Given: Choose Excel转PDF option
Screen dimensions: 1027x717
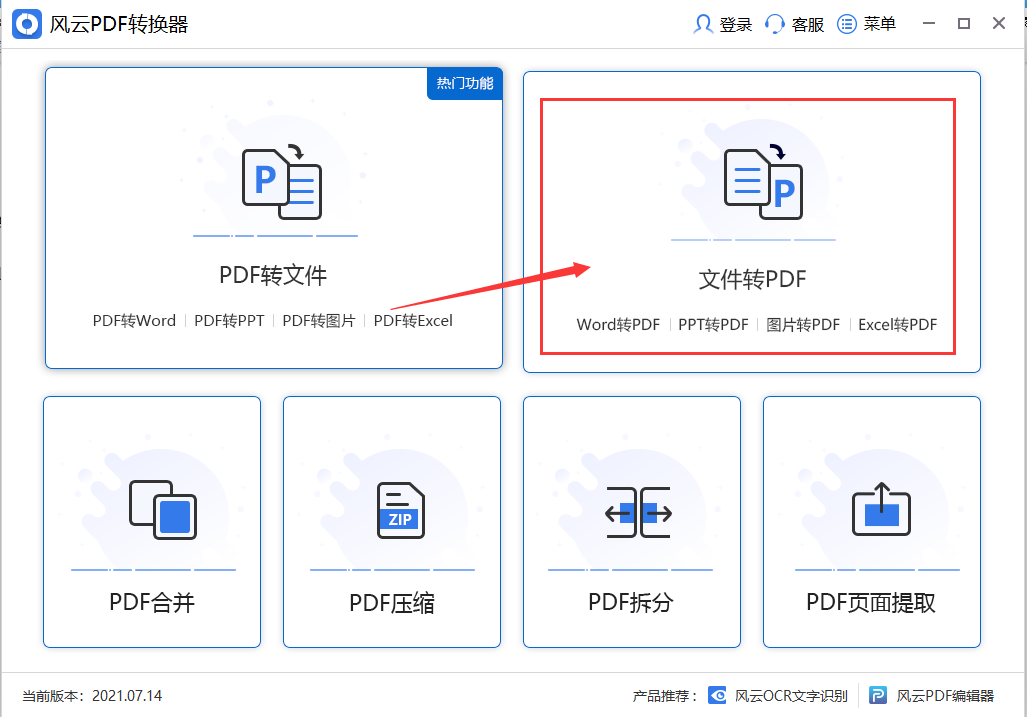Looking at the screenshot, I should pos(898,325).
